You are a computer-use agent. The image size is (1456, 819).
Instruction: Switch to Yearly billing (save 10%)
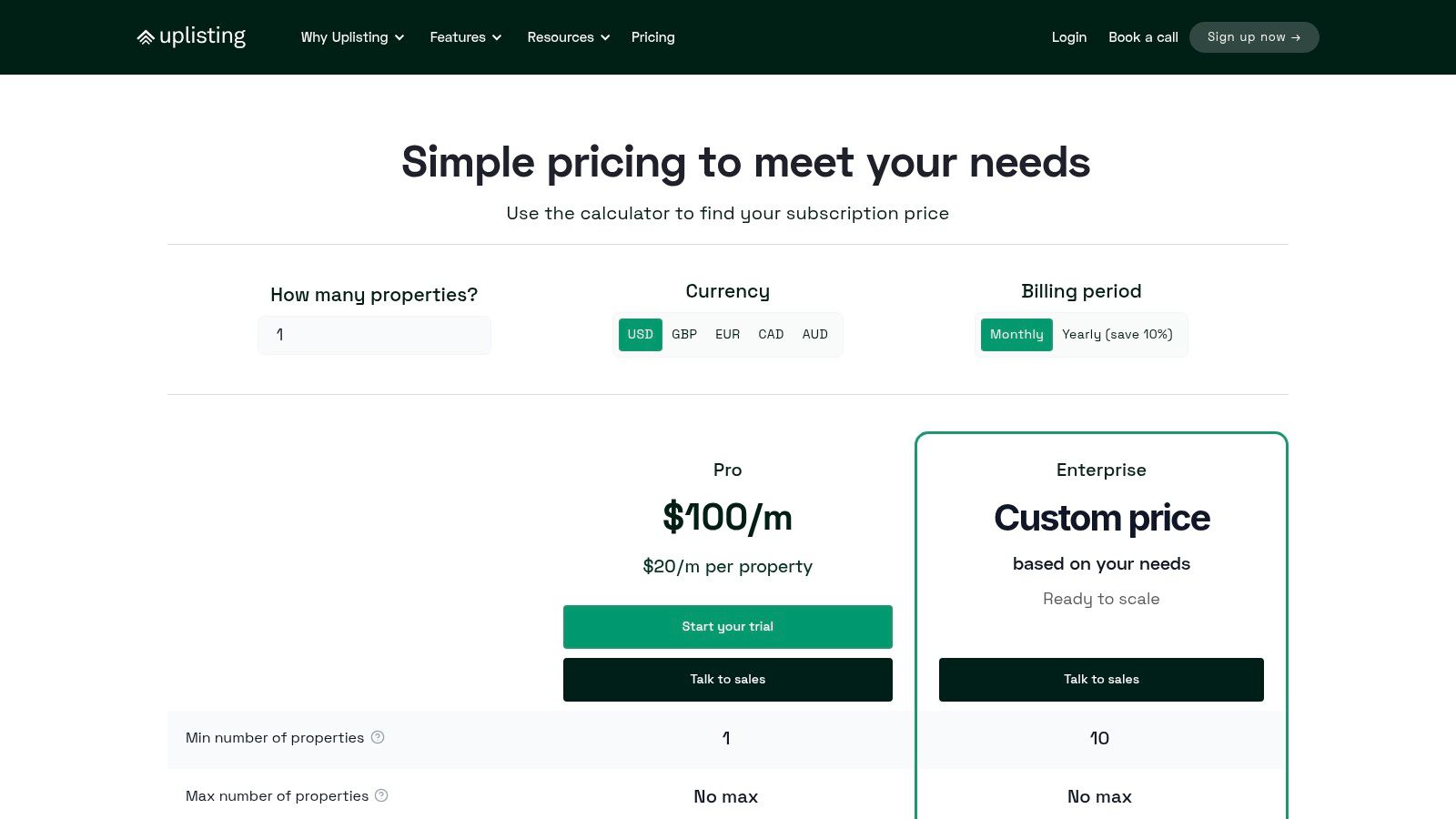[x=1117, y=335]
